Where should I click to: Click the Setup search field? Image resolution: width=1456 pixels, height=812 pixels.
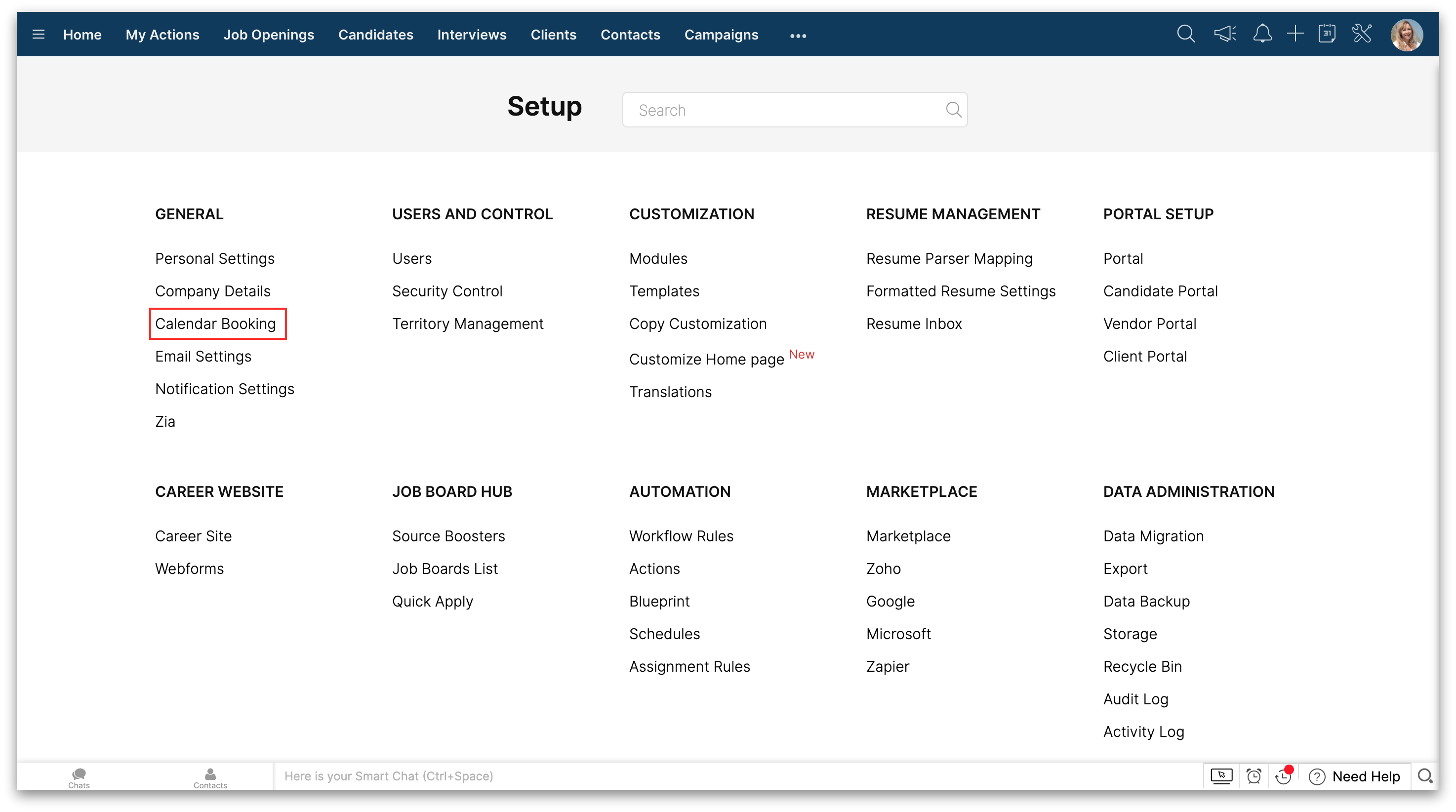786,110
